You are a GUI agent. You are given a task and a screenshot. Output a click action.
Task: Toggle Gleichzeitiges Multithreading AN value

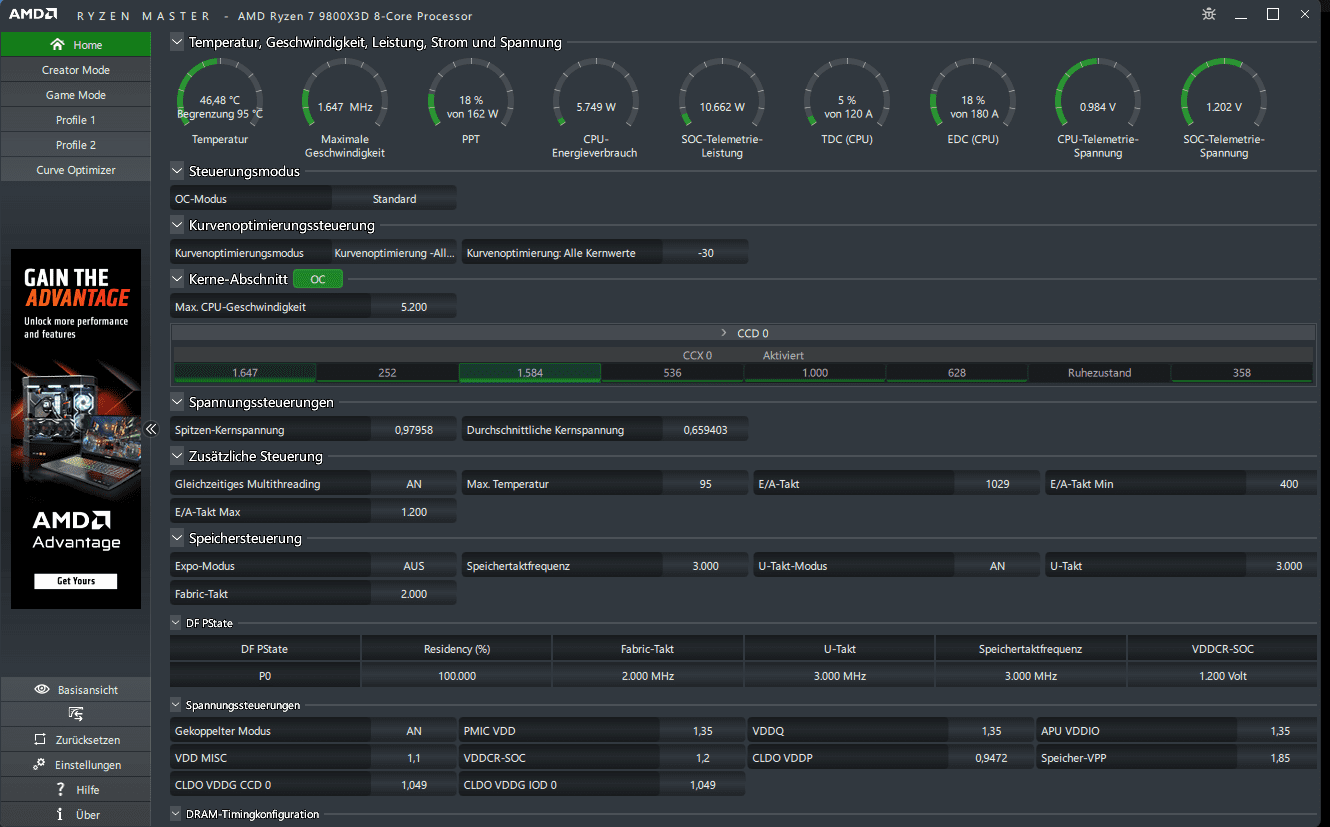414,484
